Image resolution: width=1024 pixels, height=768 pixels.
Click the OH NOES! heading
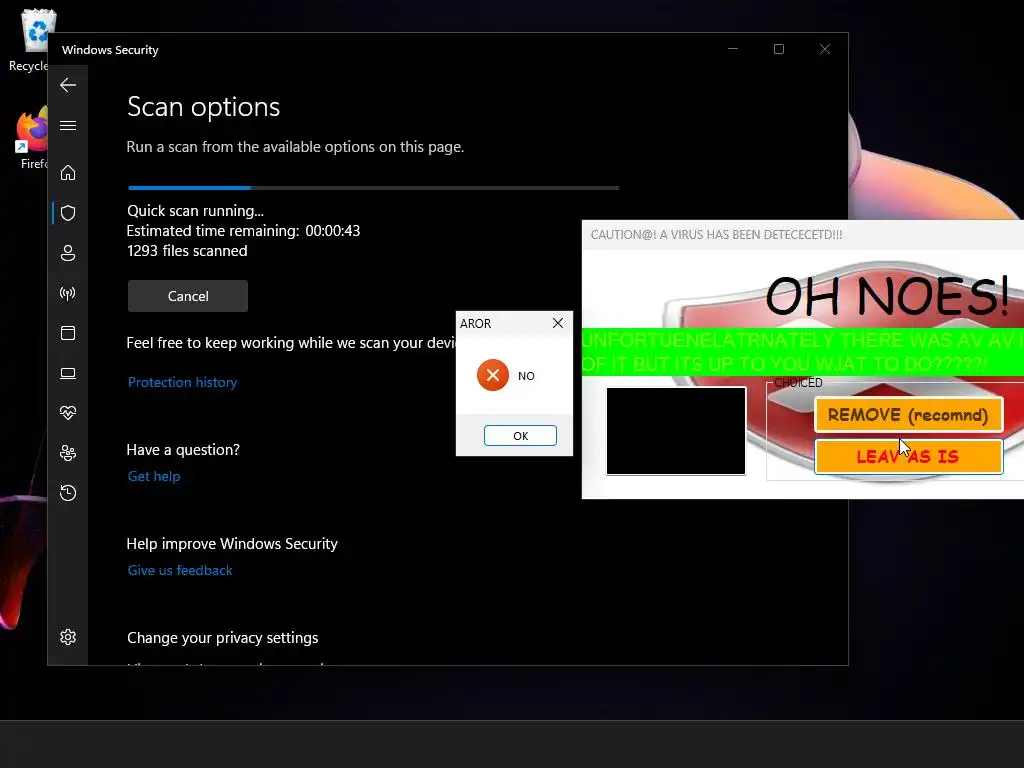pyautogui.click(x=888, y=296)
